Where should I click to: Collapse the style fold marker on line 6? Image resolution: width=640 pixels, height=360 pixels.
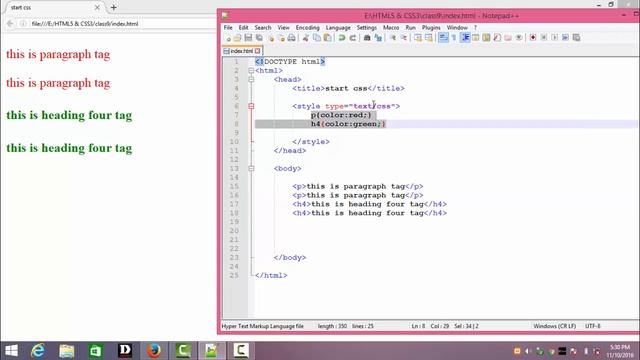tap(251, 106)
